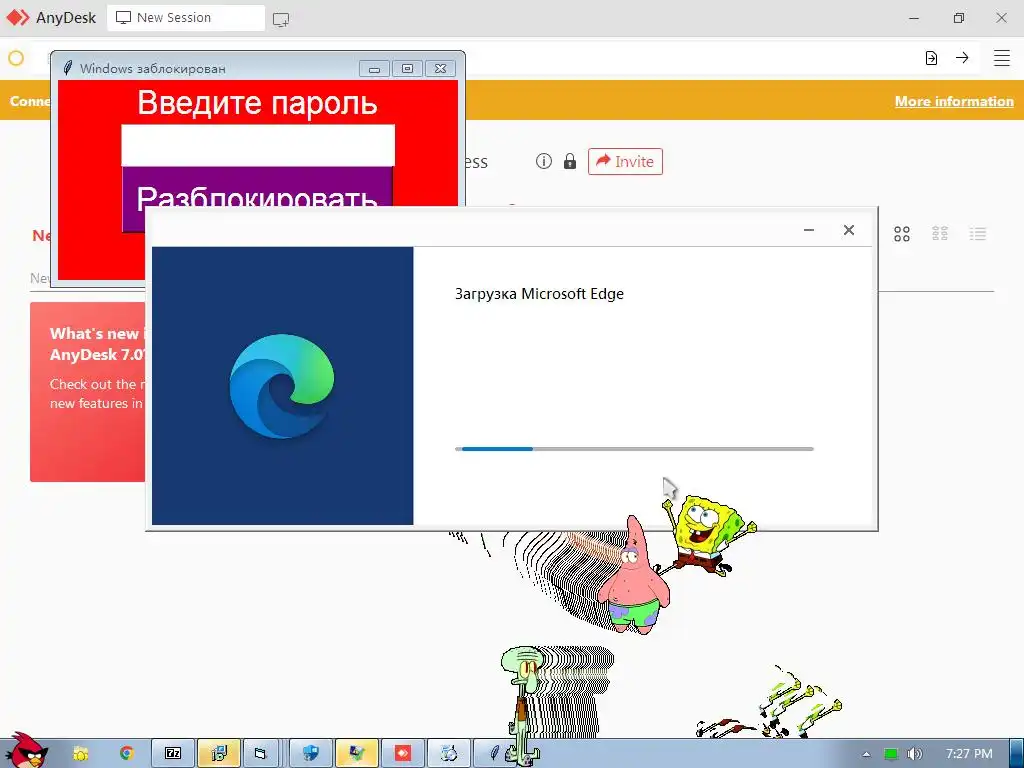The height and width of the screenshot is (768, 1024).
Task: Switch to small tiles view in AnyDesk
Action: (940, 234)
